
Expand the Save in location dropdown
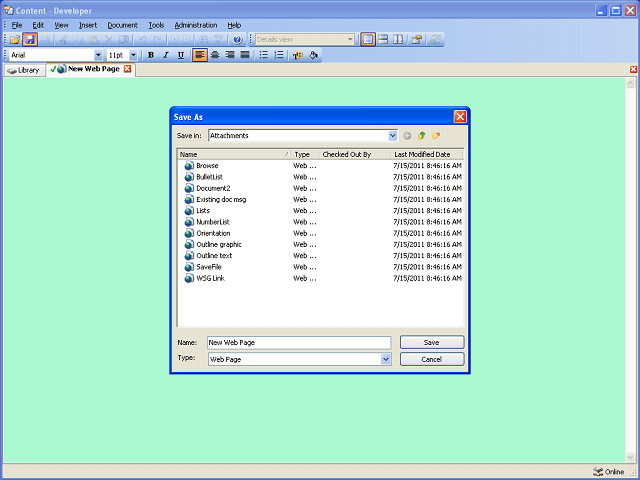coord(392,136)
